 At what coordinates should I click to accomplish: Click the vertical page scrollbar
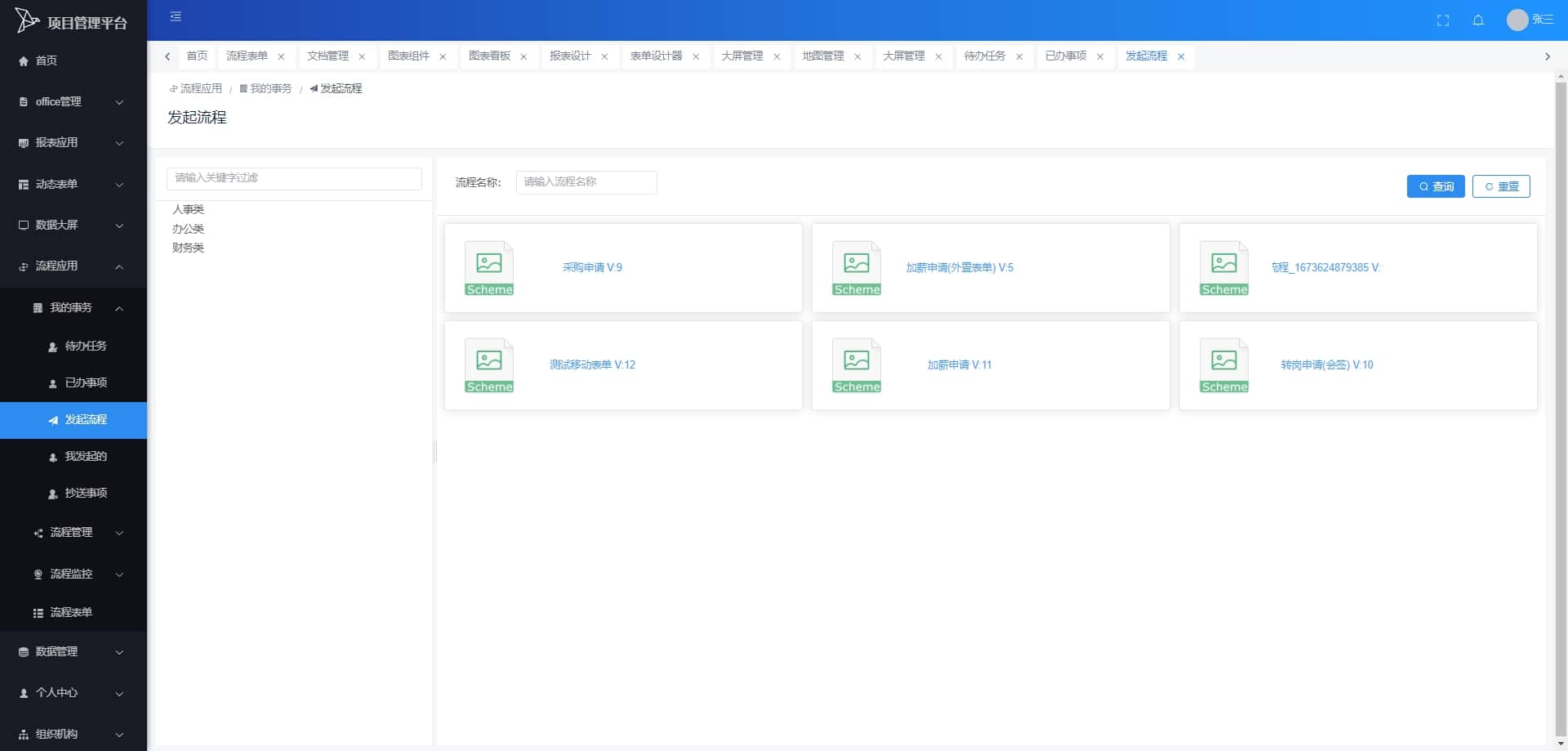(1561, 409)
